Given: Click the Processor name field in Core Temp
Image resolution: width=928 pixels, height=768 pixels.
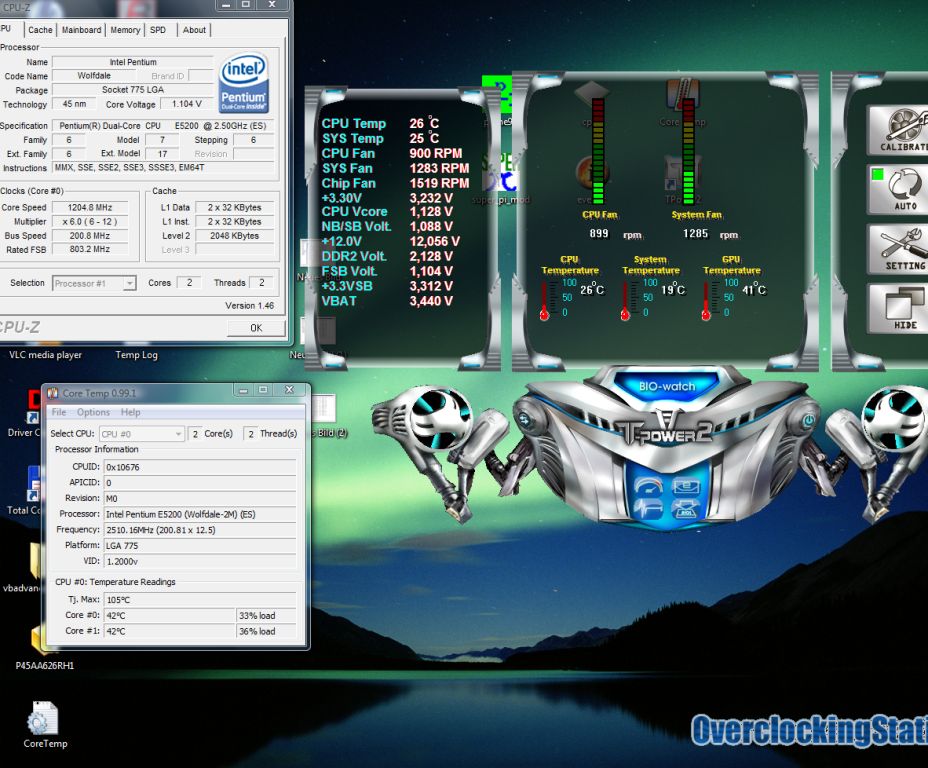Looking at the screenshot, I should pyautogui.click(x=200, y=514).
